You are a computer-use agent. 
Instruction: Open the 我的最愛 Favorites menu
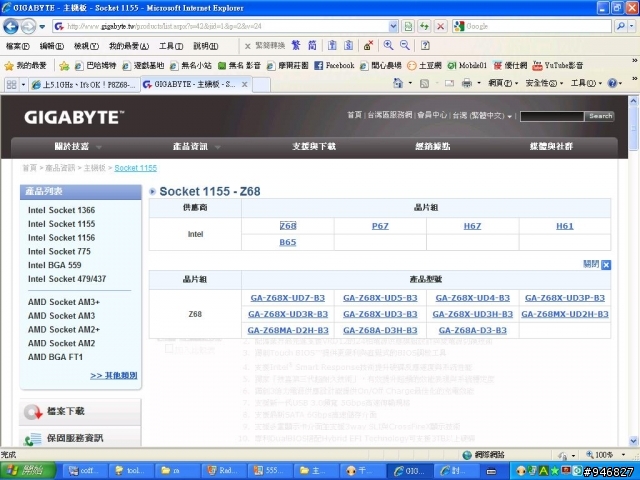point(129,46)
